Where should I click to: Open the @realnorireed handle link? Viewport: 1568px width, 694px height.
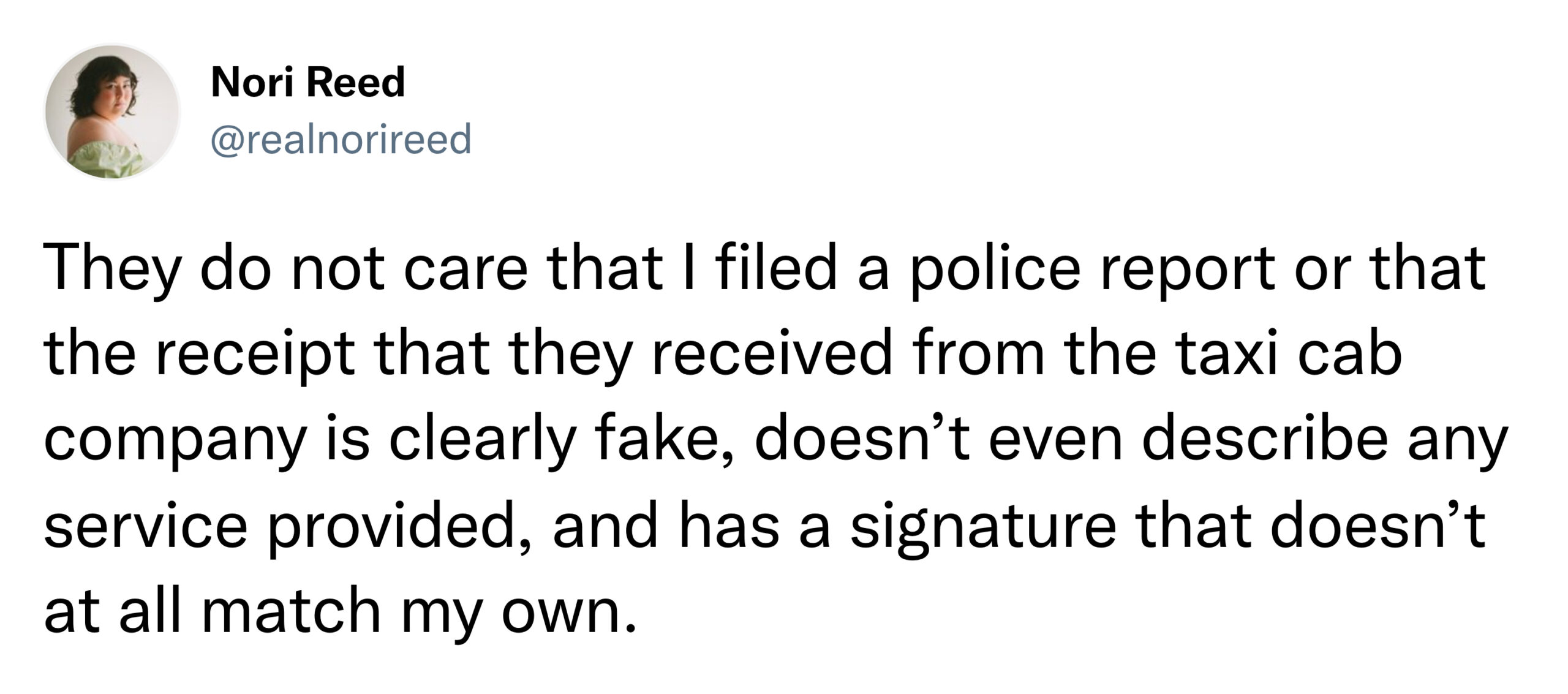pyautogui.click(x=341, y=139)
